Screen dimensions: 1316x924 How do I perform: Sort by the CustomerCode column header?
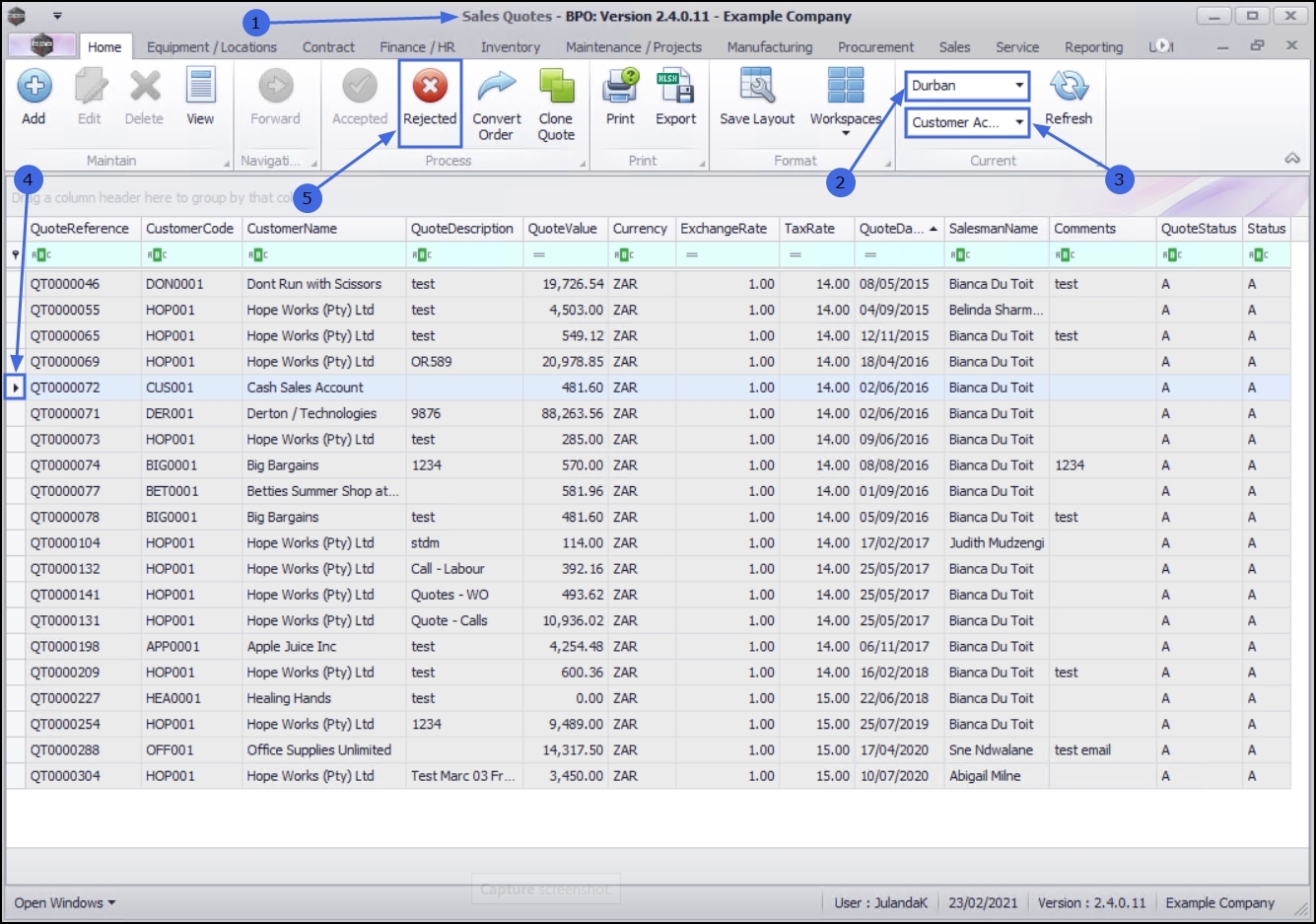(191, 228)
